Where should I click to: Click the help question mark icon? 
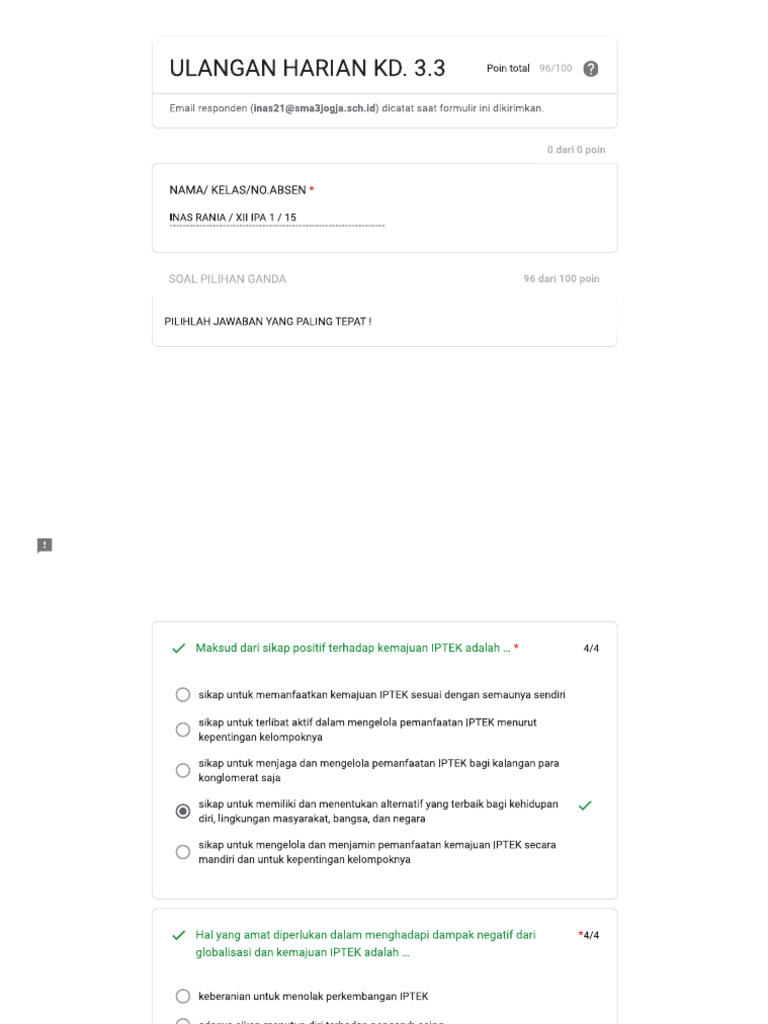591,69
